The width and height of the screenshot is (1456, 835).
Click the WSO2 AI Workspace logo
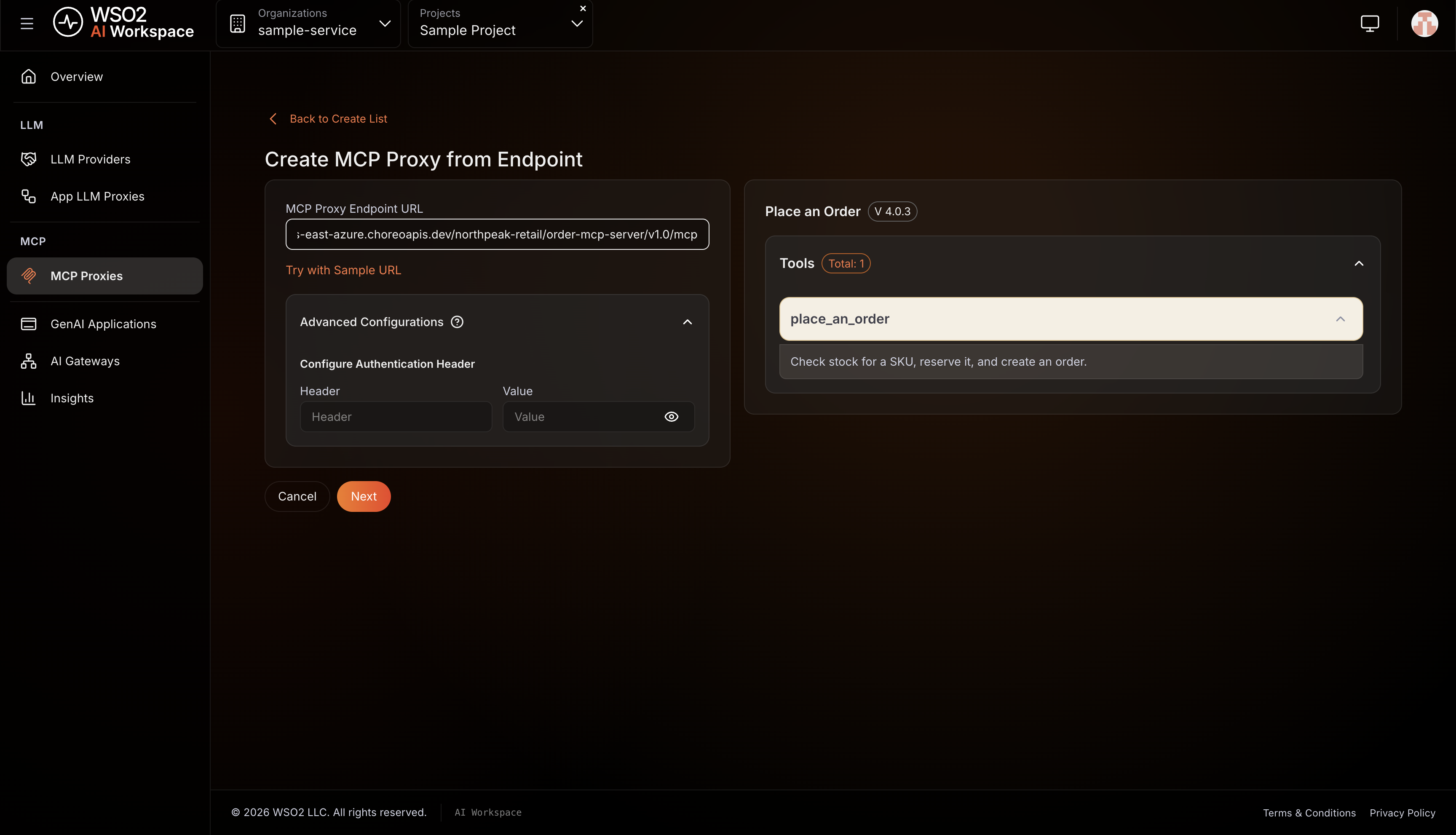coord(123,23)
